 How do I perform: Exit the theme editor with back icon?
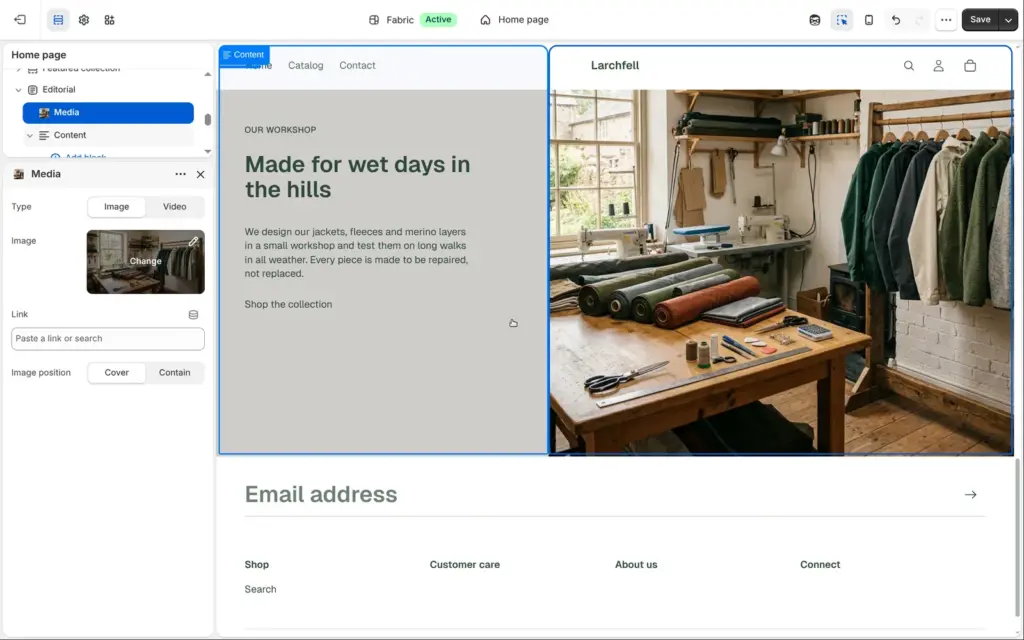20,20
